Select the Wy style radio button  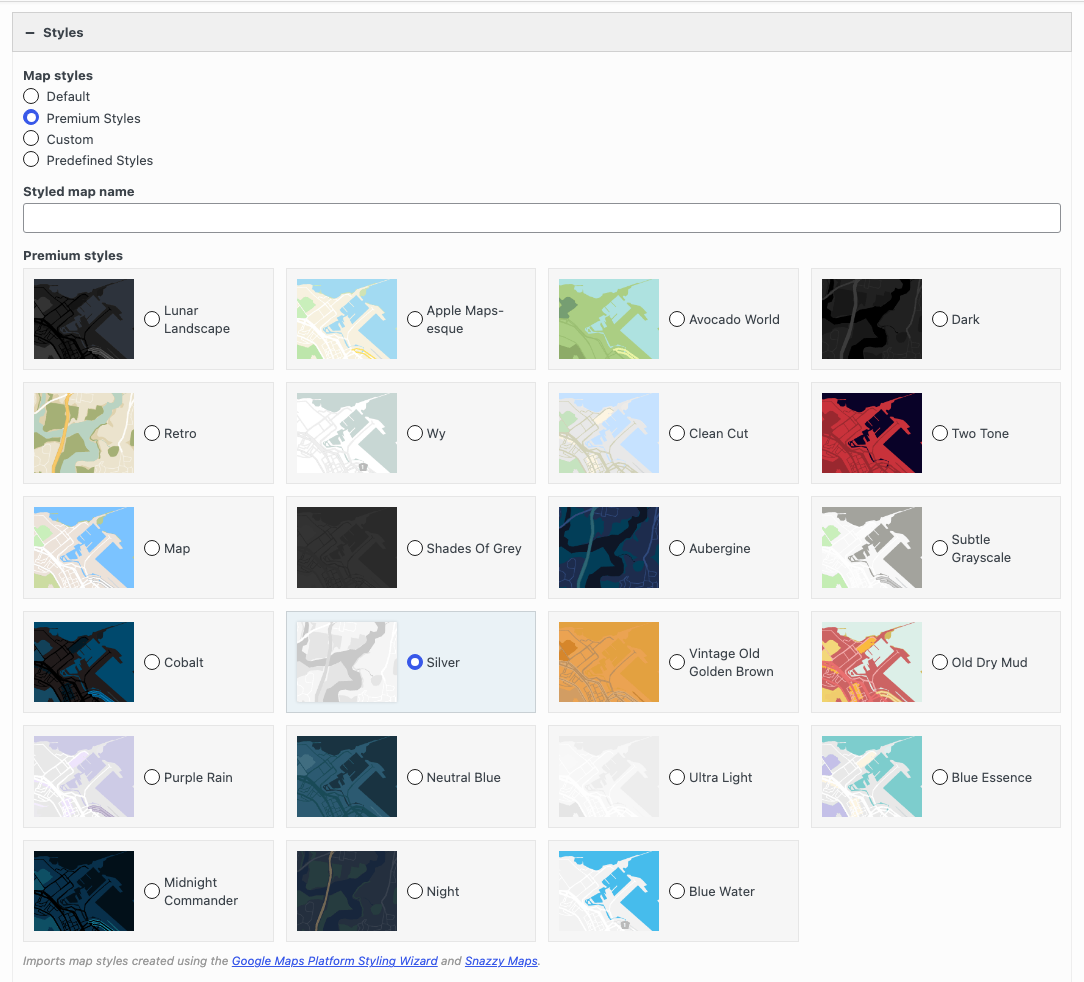point(415,433)
